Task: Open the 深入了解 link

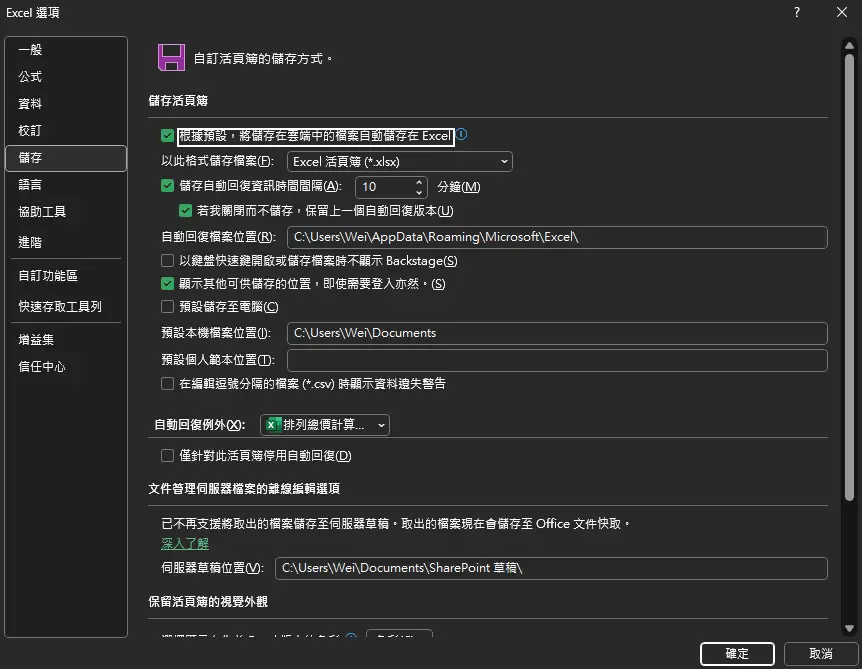Action: [x=185, y=544]
